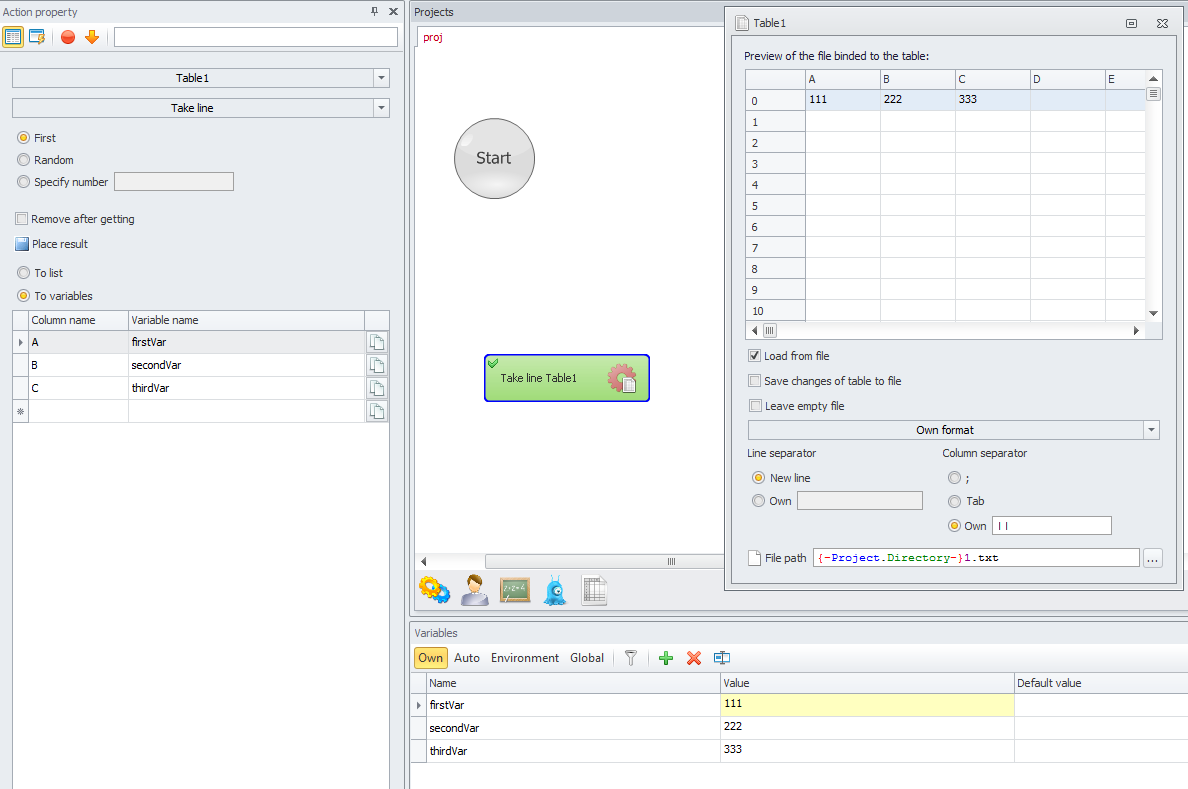Viewport: 1188px width, 789px height.
Task: Click the copy icon in the firstVar row
Action: click(x=377, y=342)
